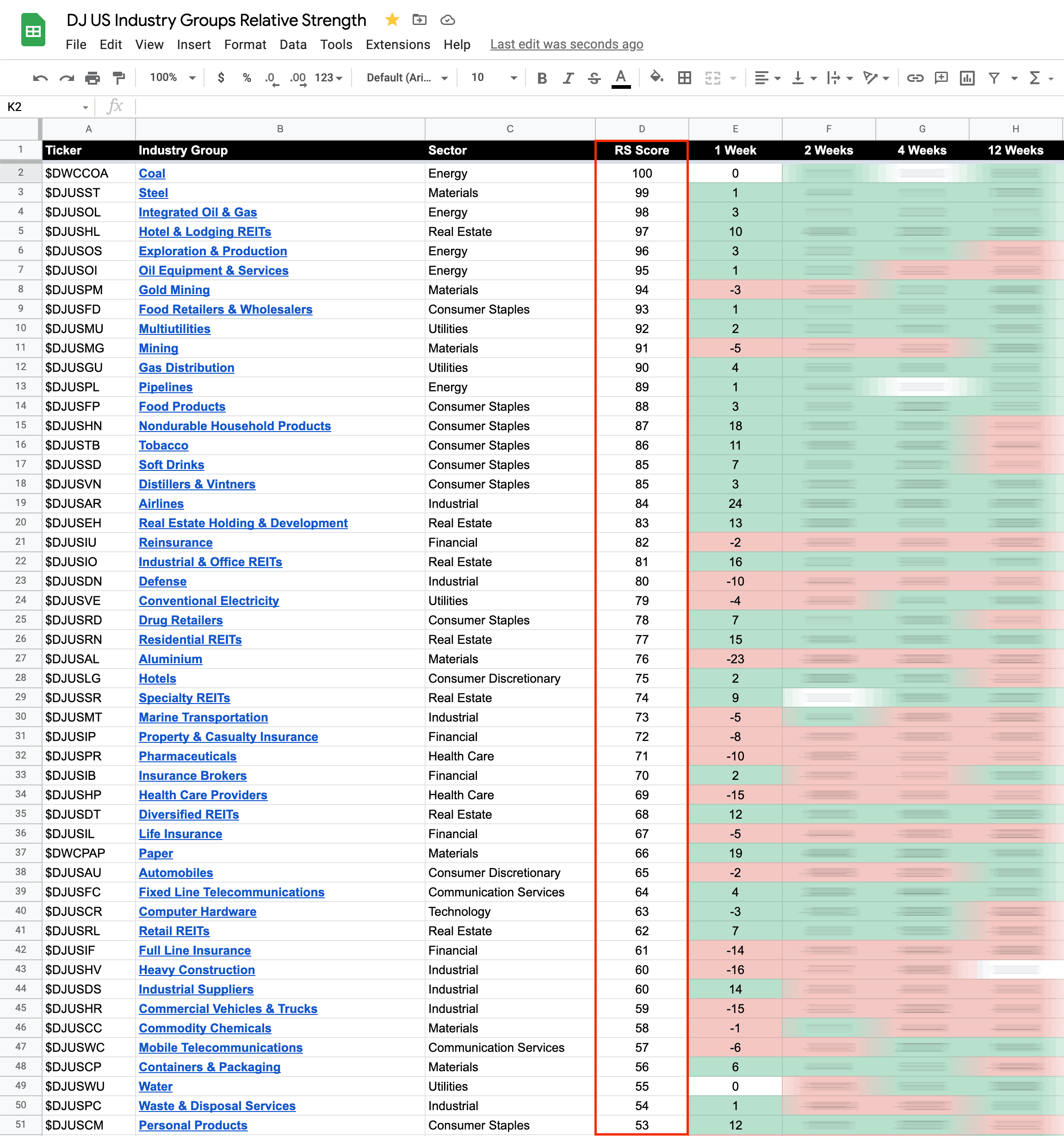
Task: Click the Redo arrow icon
Action: 67,78
